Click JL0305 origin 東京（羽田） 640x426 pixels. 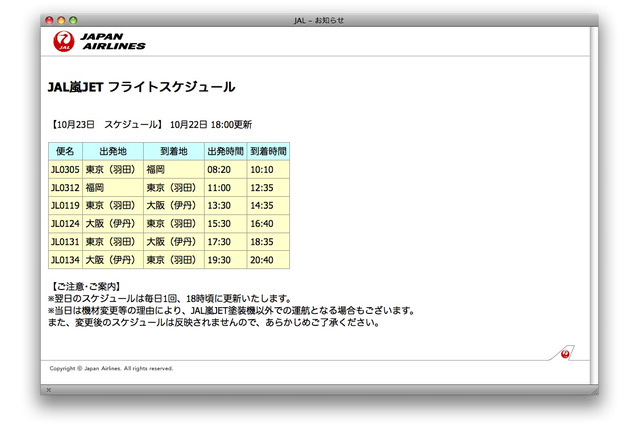110,170
